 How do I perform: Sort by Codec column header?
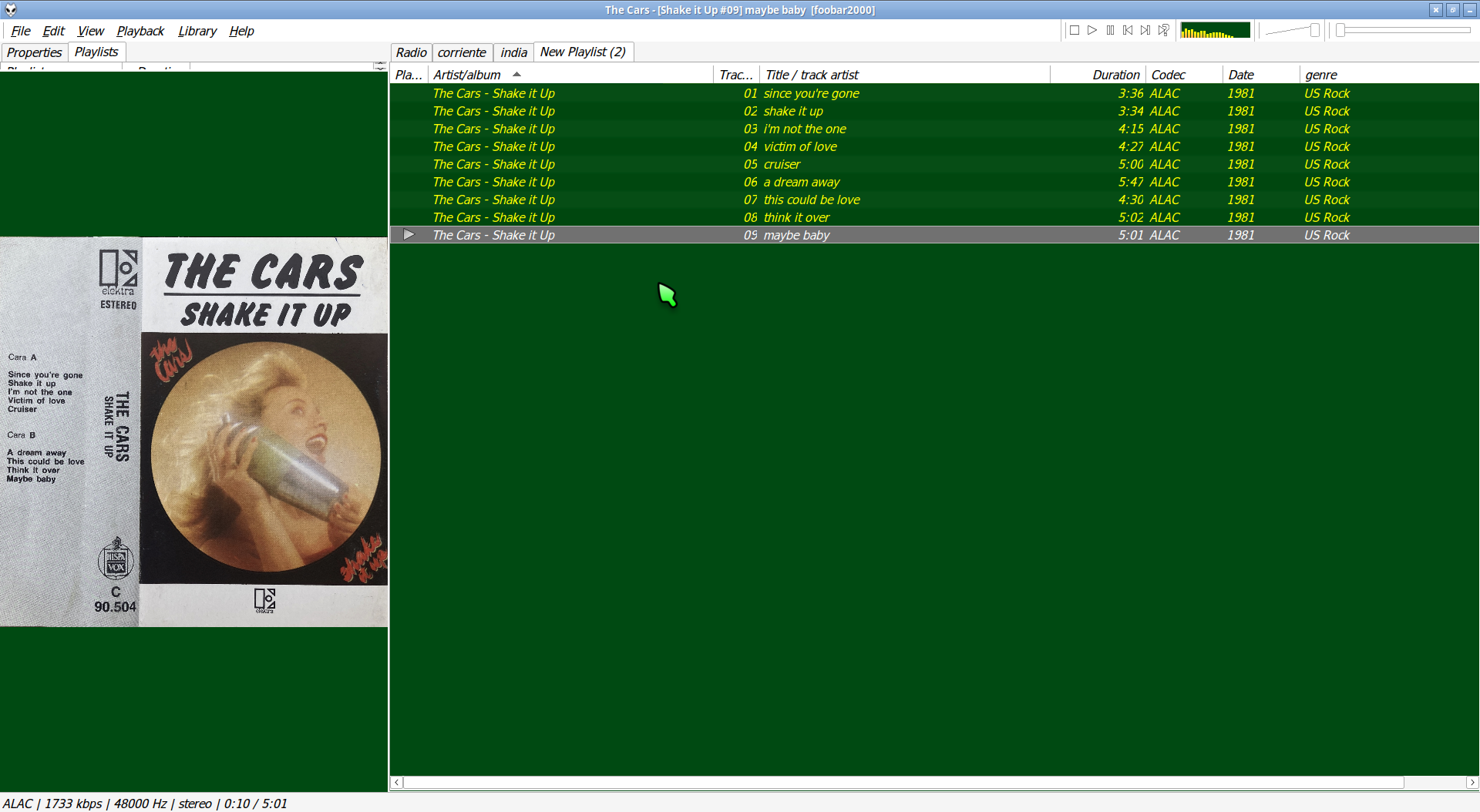pos(1184,75)
